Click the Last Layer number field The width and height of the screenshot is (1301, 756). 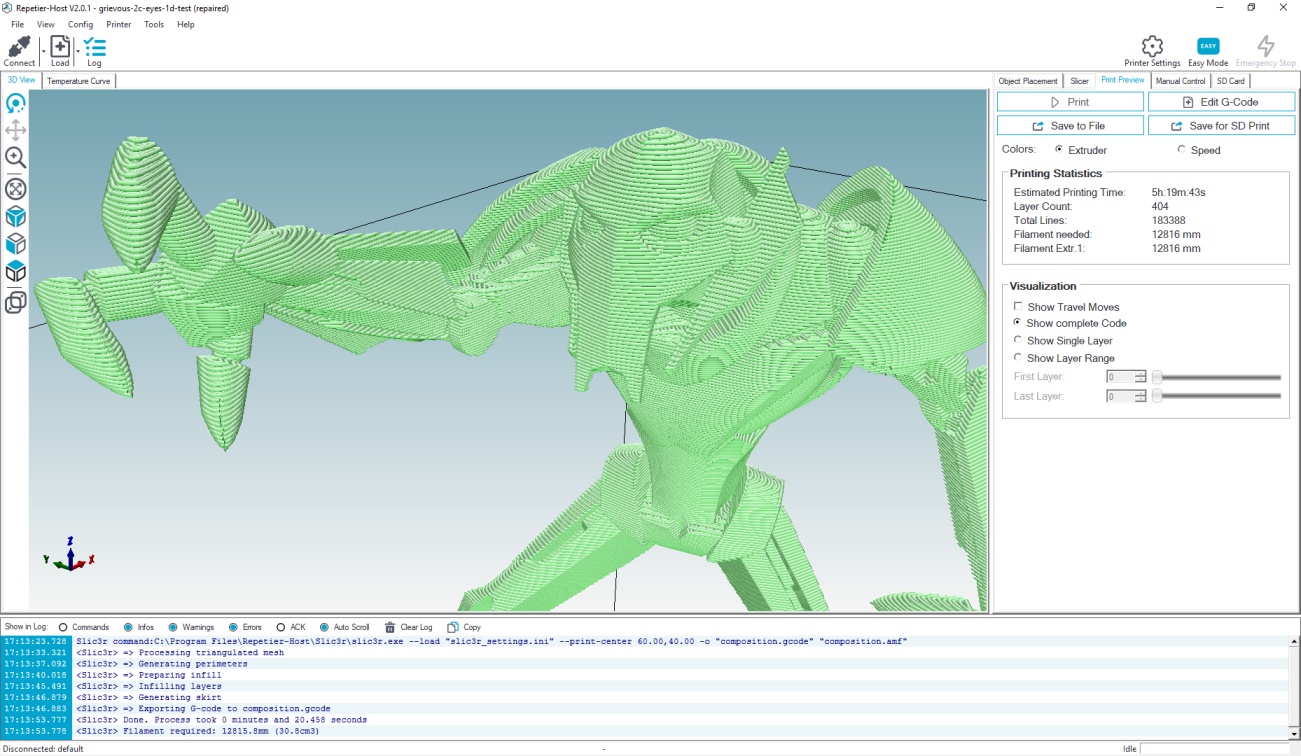[x=1120, y=396]
